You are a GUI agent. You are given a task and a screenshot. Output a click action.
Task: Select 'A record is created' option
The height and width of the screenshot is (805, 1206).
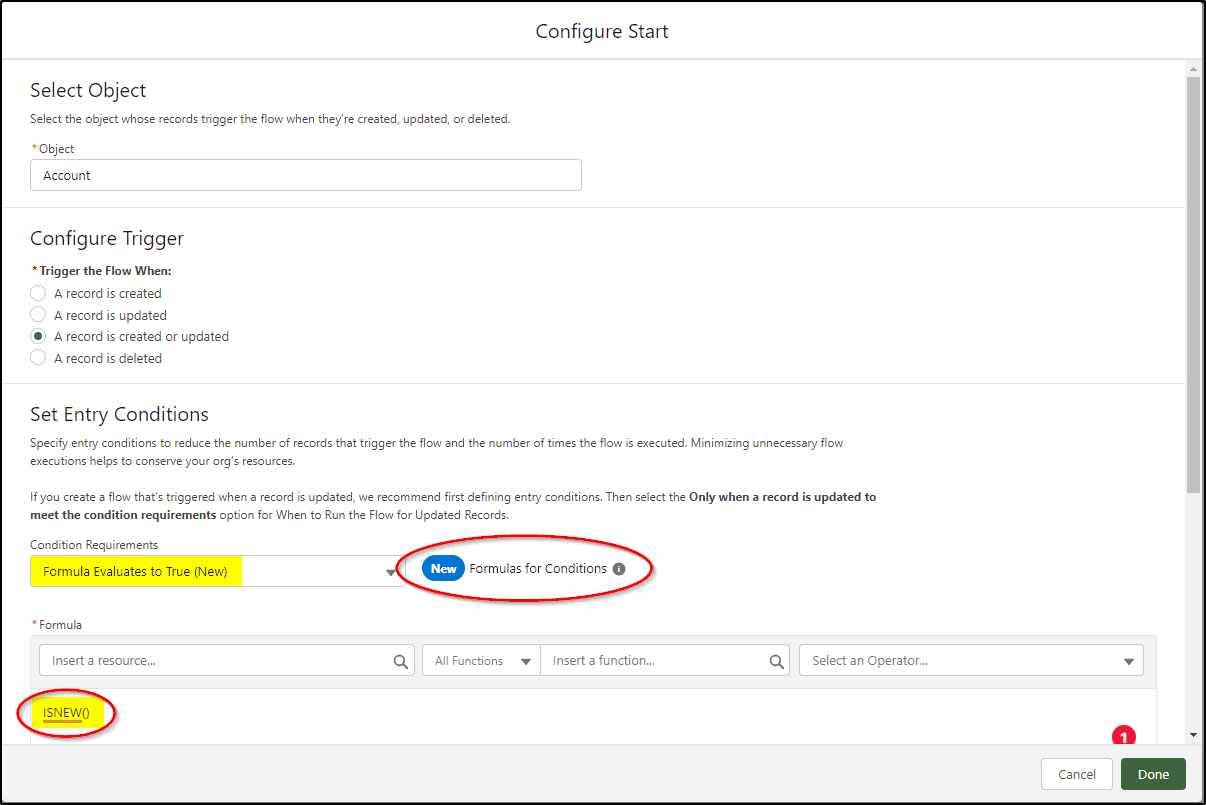(x=38, y=293)
